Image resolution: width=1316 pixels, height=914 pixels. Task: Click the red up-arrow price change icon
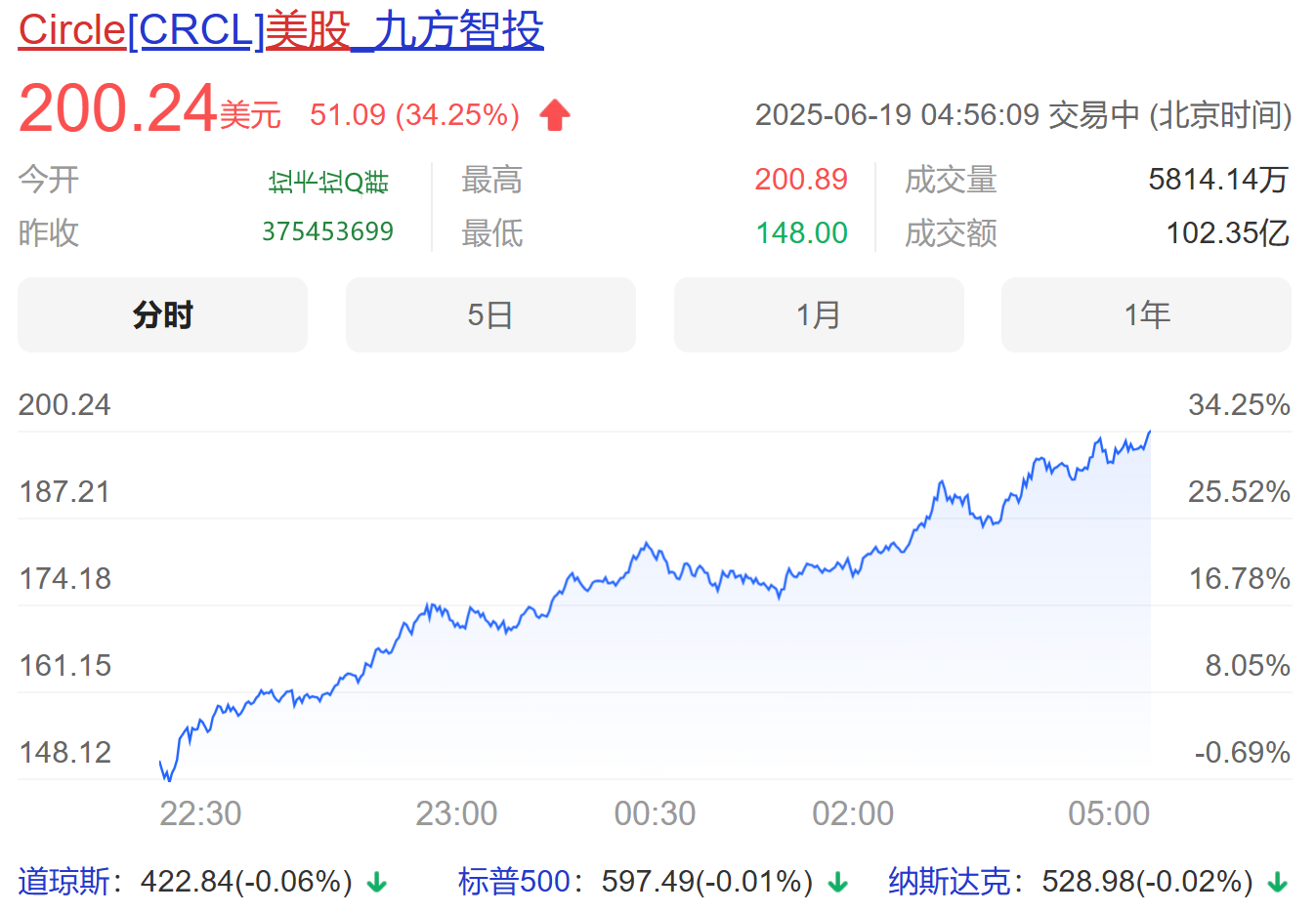point(555,115)
